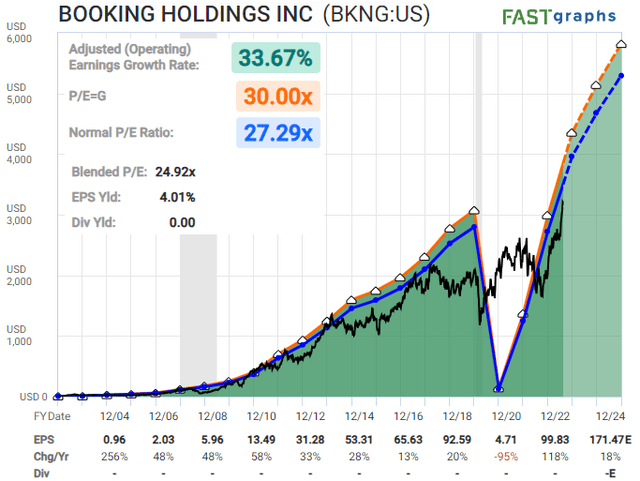Screen dimensions: 640x481
Task: Select the triangle marker at the forecast's top-right end
Action: (621, 44)
